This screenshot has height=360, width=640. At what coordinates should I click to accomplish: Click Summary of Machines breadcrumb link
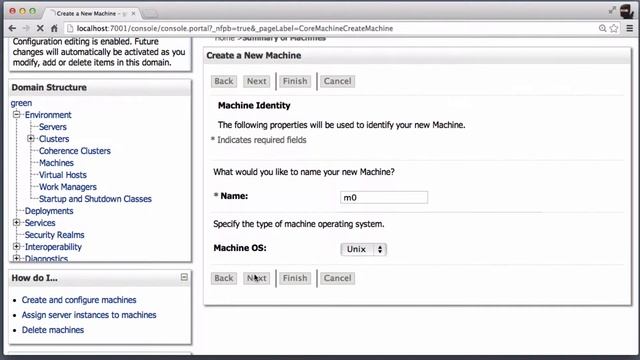tap(284, 39)
